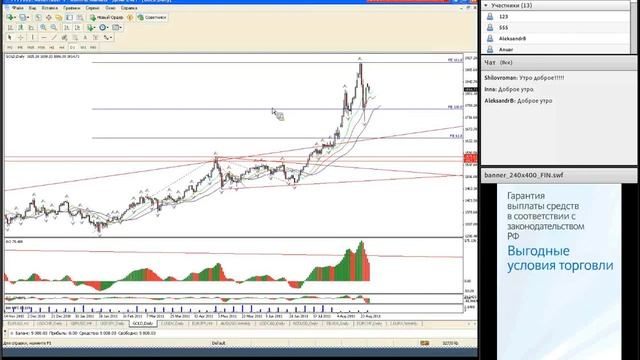Screen dimensions: 640x360
Task: Select the GOLD,Daily chart tab
Action: coord(143,323)
